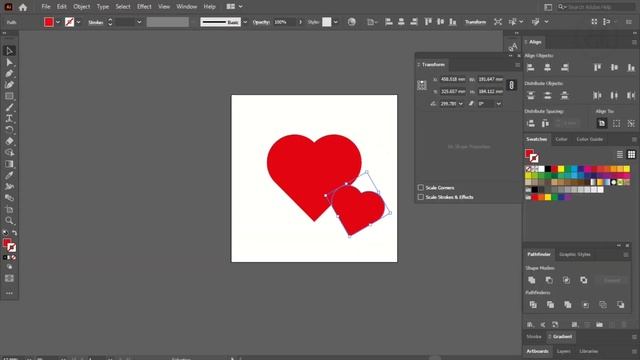The width and height of the screenshot is (640, 360).
Task: Select the Eraser tool
Action: click(x=9, y=141)
